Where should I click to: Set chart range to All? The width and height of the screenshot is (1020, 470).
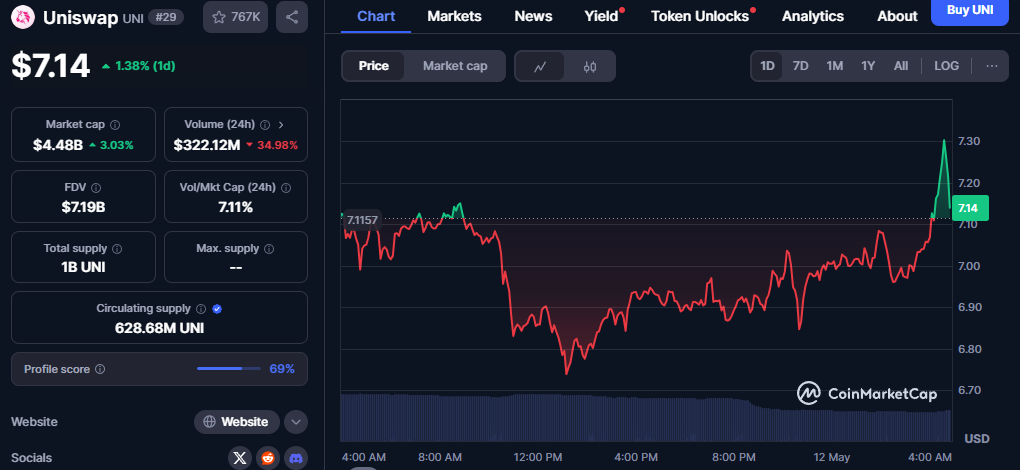[901, 66]
